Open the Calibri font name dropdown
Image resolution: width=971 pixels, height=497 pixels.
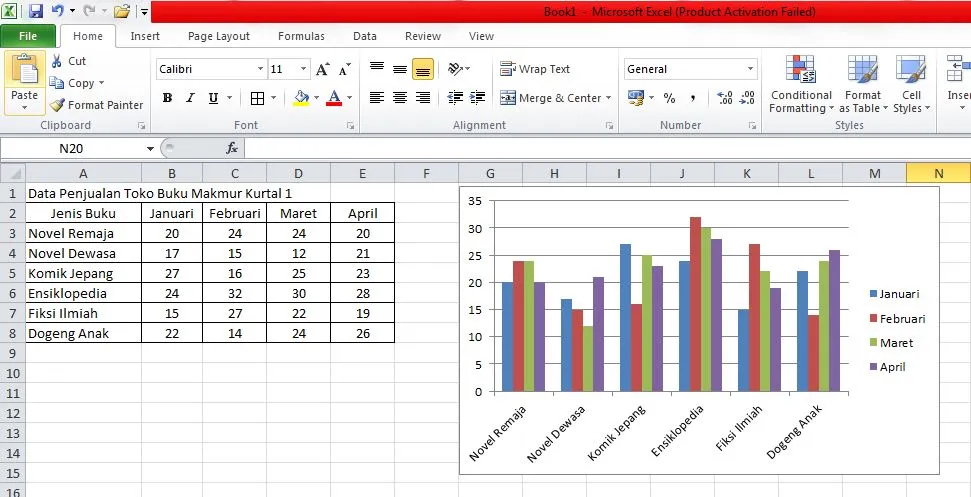[261, 69]
